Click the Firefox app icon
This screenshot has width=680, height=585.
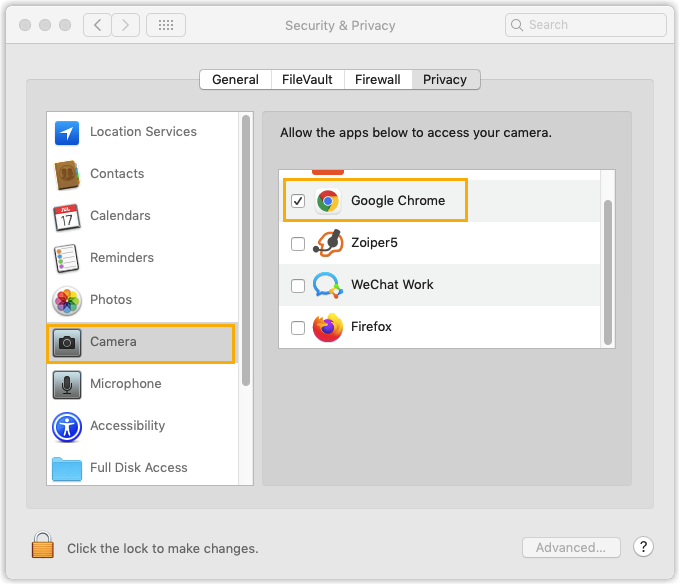click(x=328, y=327)
